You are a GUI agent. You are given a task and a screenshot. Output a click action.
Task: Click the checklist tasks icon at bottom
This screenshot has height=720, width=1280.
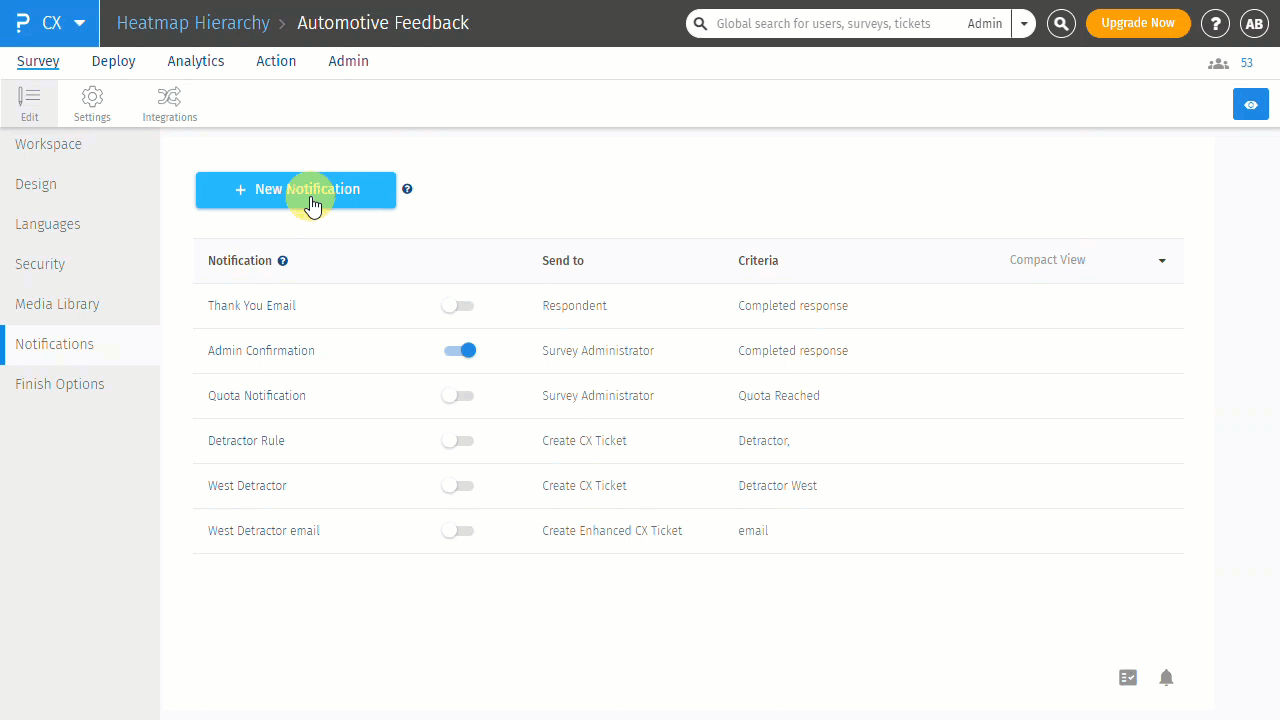(x=1128, y=678)
